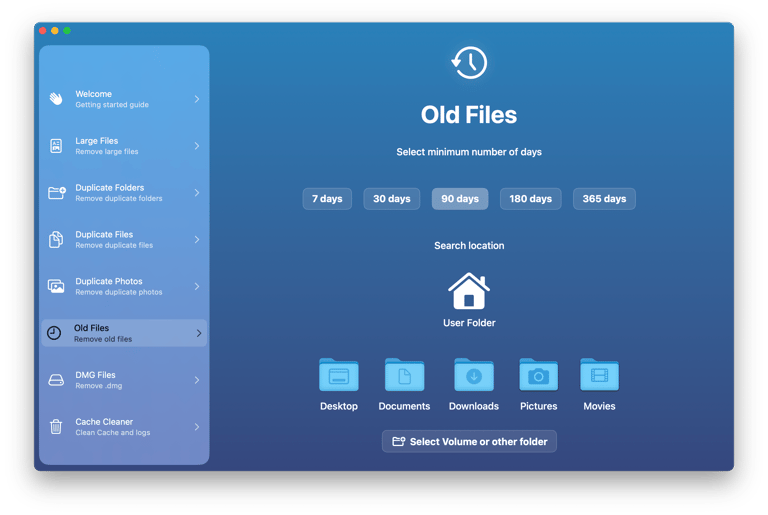
Task: Click the Cache Cleaner title text
Action: (x=104, y=422)
